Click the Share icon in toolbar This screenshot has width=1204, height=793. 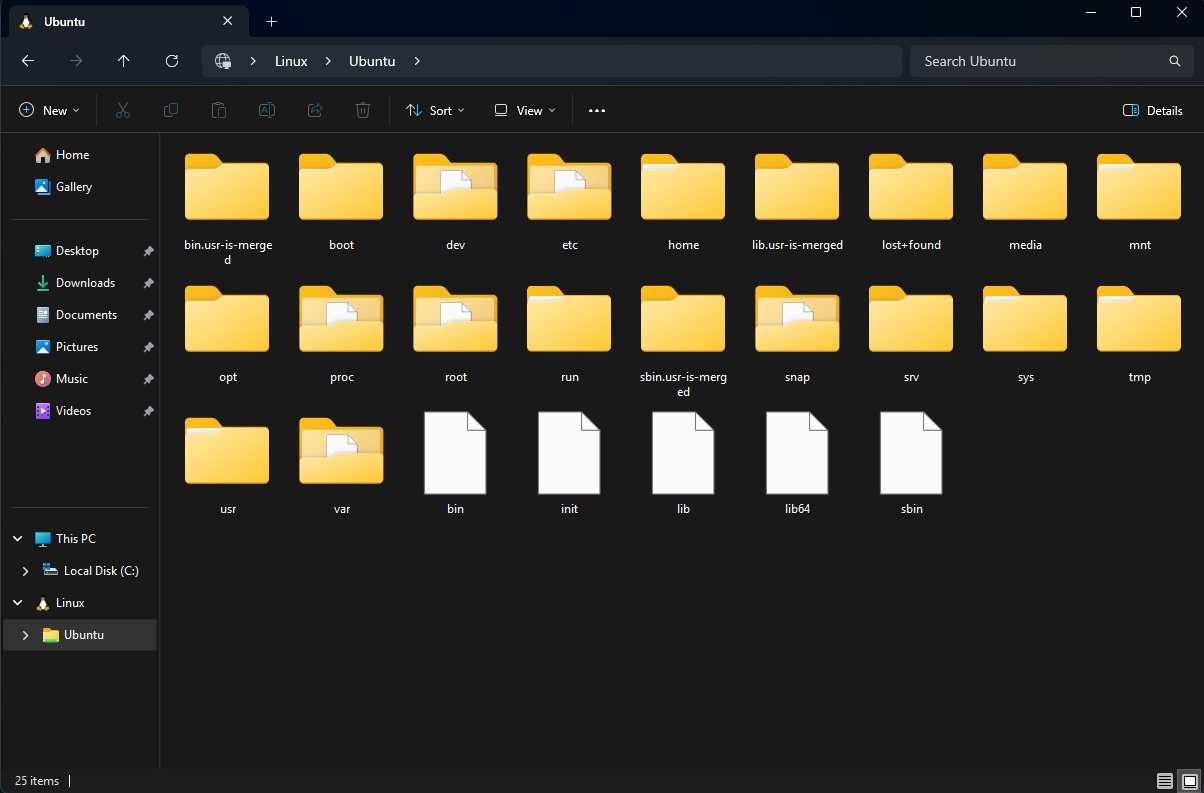pyautogui.click(x=315, y=111)
